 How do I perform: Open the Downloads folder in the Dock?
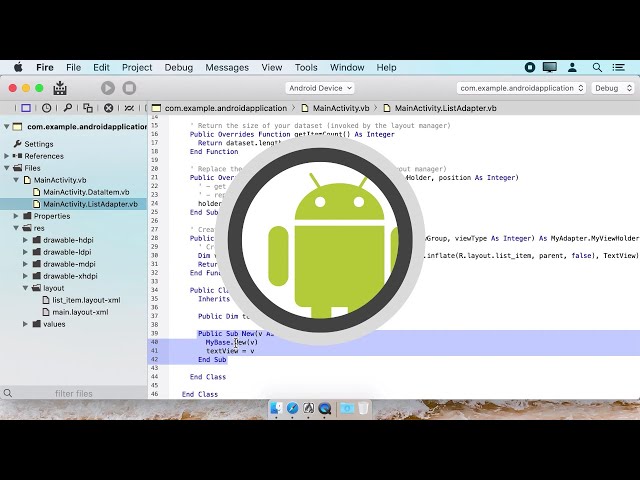tap(347, 408)
